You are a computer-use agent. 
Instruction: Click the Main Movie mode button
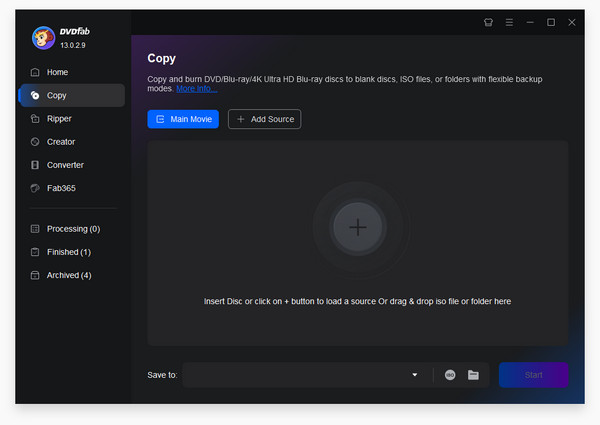click(183, 119)
